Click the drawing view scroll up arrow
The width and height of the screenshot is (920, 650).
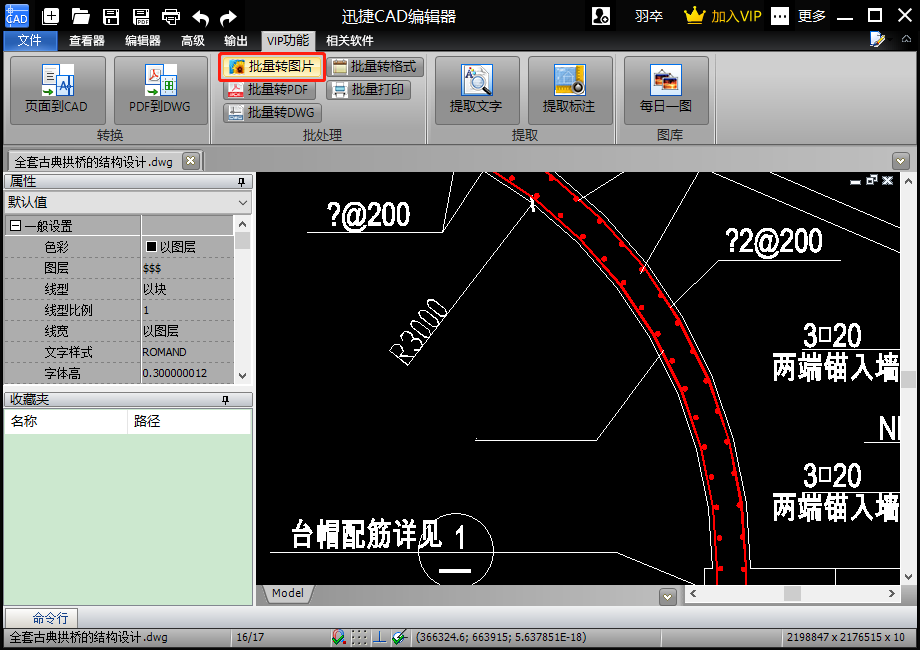pyautogui.click(x=908, y=181)
